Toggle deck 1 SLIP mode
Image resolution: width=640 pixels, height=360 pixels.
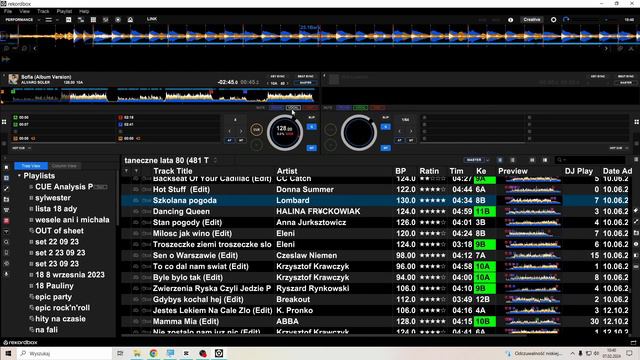click(x=311, y=118)
